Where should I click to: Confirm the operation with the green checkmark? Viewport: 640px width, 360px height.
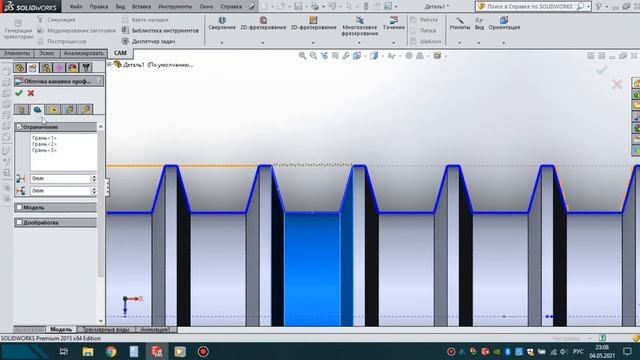(x=19, y=93)
